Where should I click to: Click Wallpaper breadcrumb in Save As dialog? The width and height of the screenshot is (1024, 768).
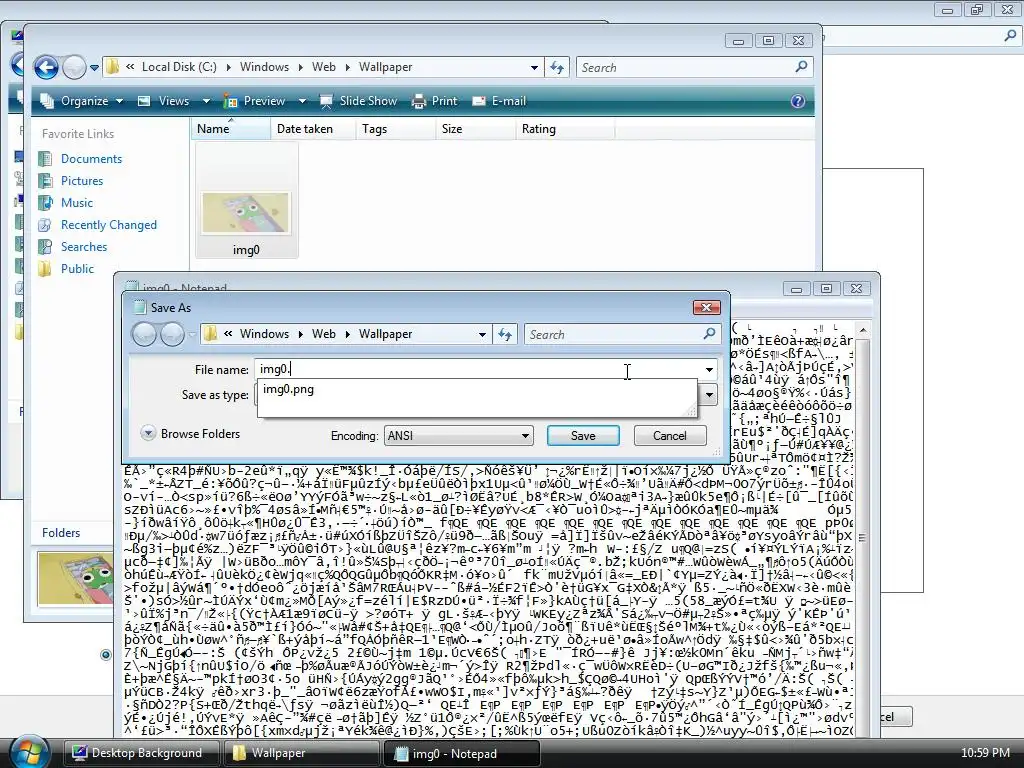[385, 334]
